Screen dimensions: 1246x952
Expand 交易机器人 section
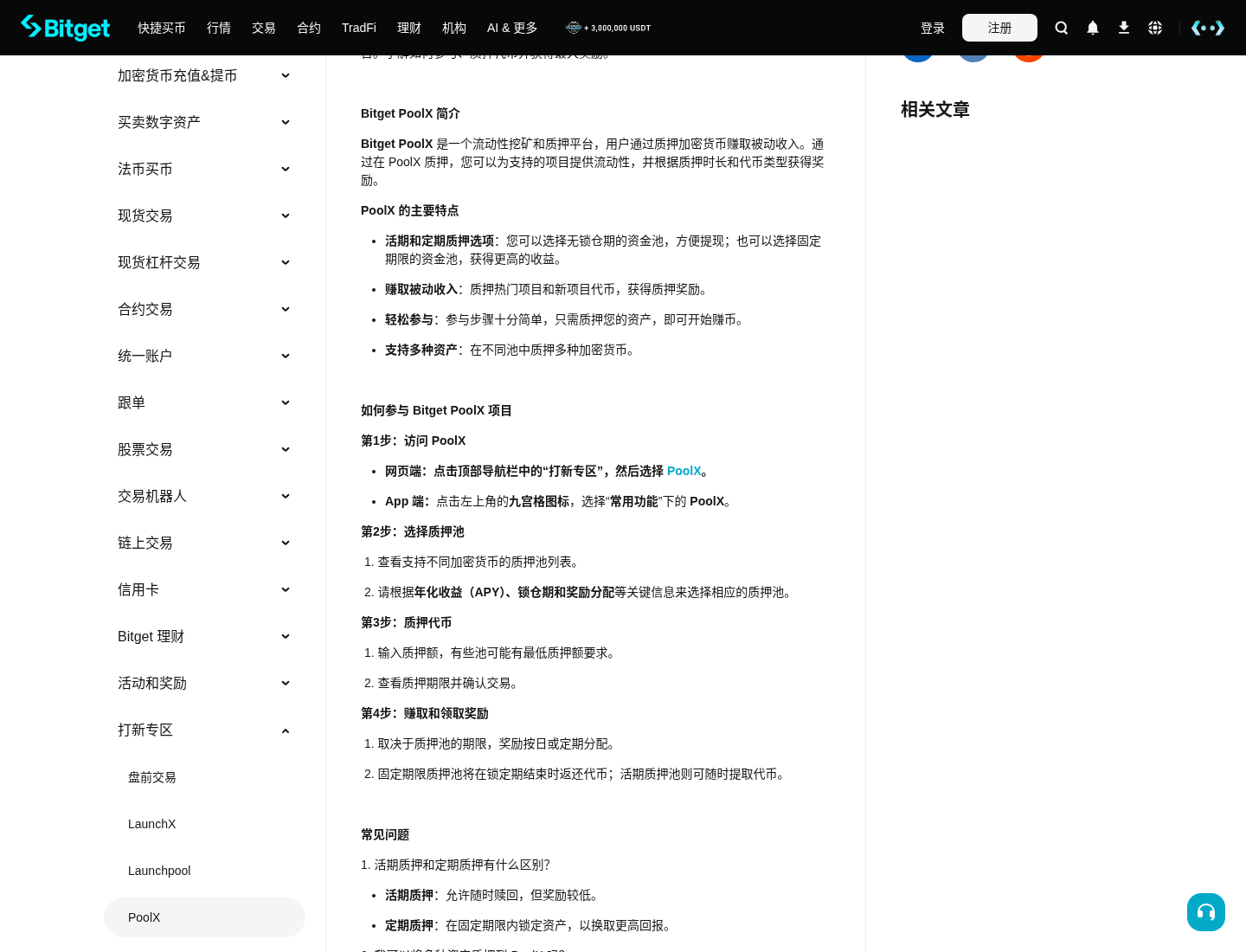click(x=204, y=496)
